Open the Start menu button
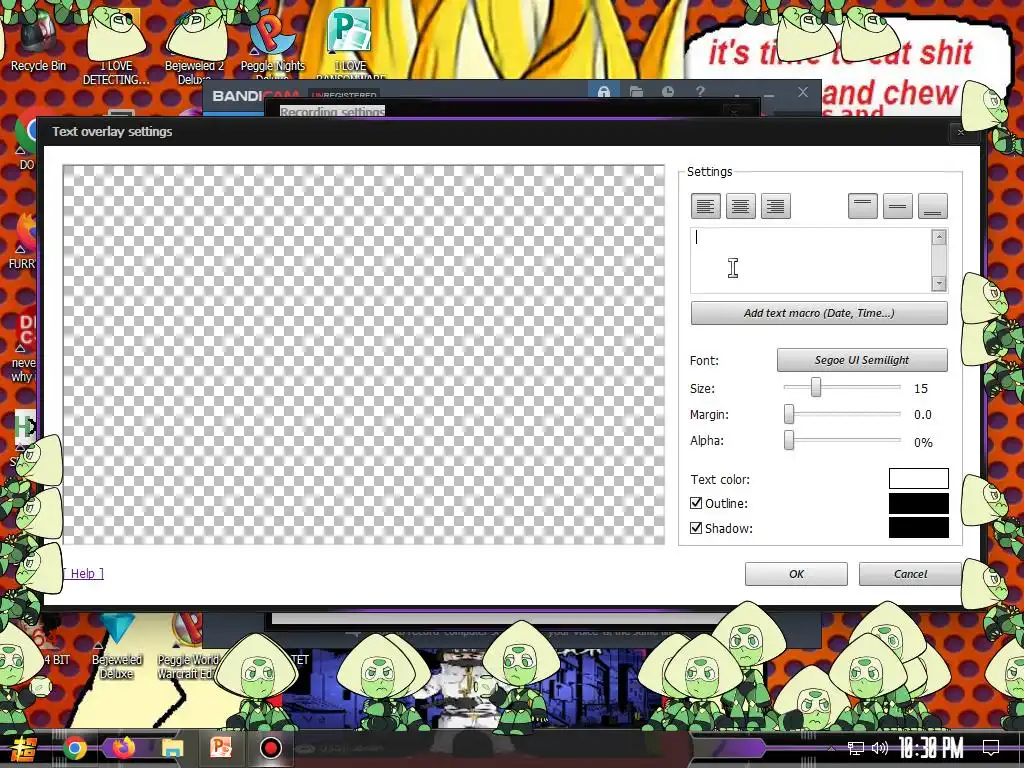Viewport: 1024px width, 768px height. (x=22, y=748)
